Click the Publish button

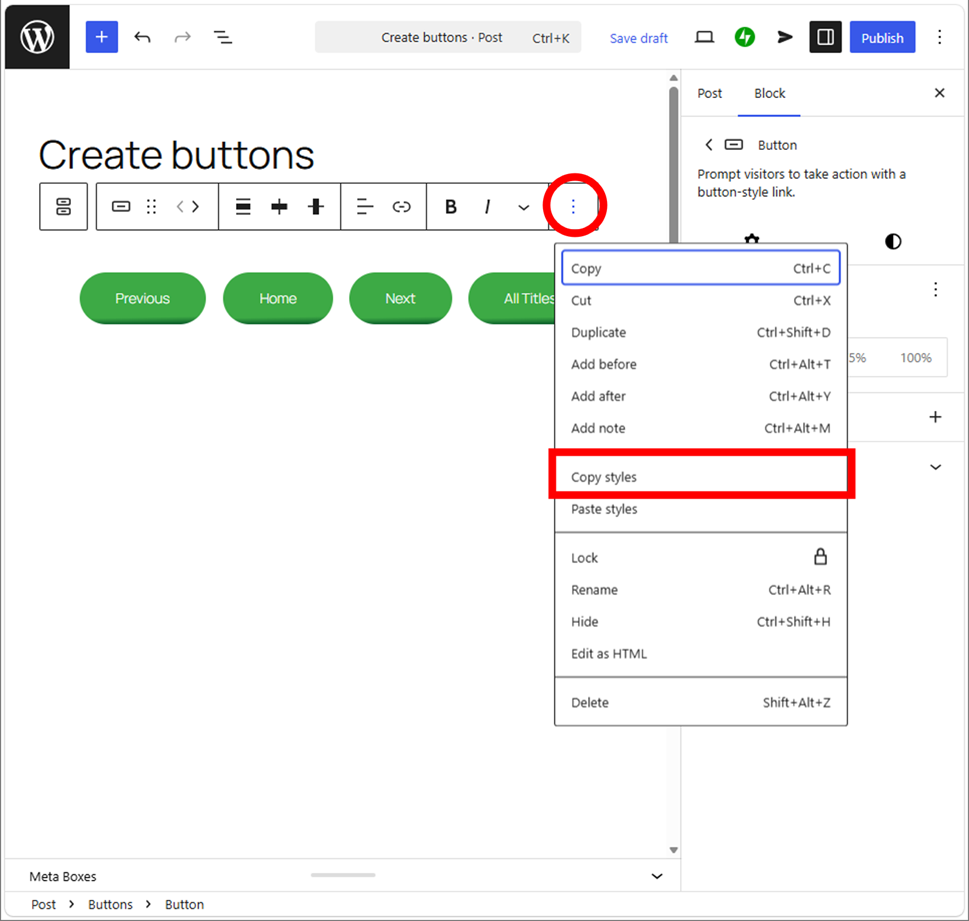882,38
